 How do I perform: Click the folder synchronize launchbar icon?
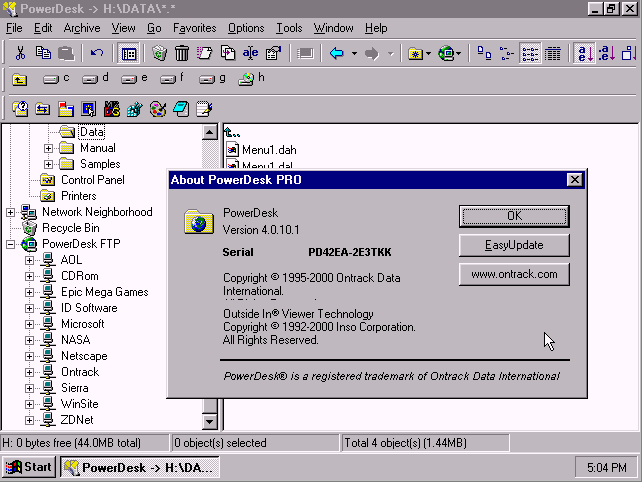tap(43, 109)
